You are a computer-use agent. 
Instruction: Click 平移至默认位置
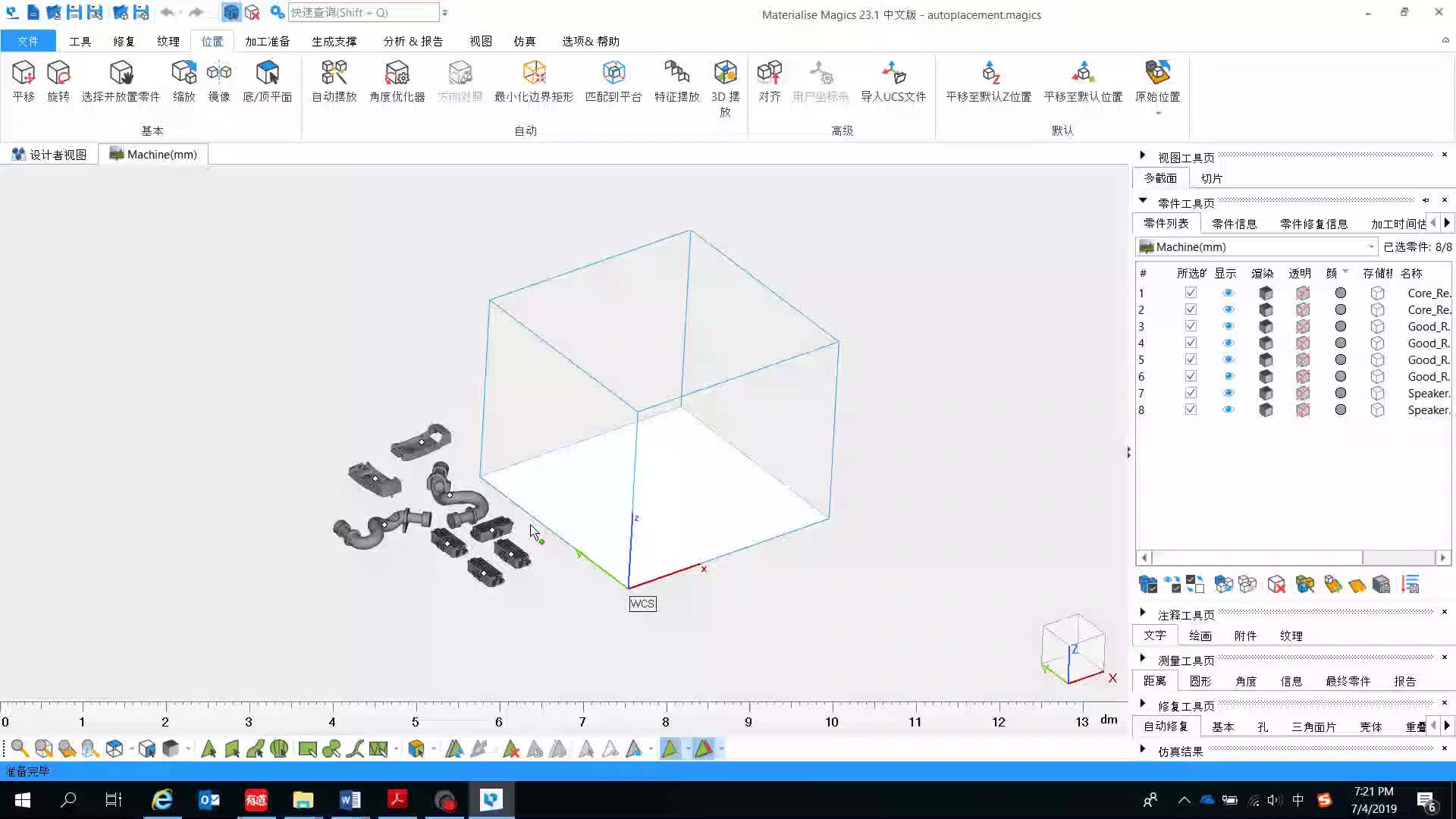tap(1083, 81)
